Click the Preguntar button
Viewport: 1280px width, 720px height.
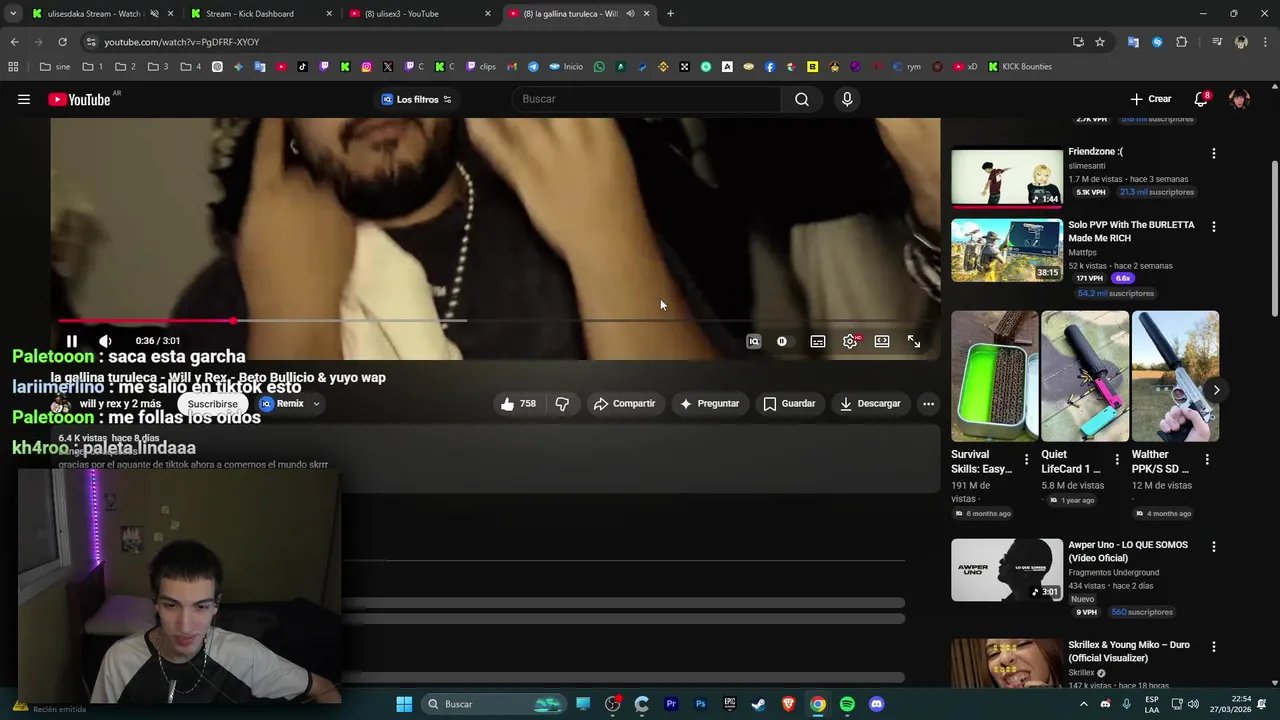[709, 404]
